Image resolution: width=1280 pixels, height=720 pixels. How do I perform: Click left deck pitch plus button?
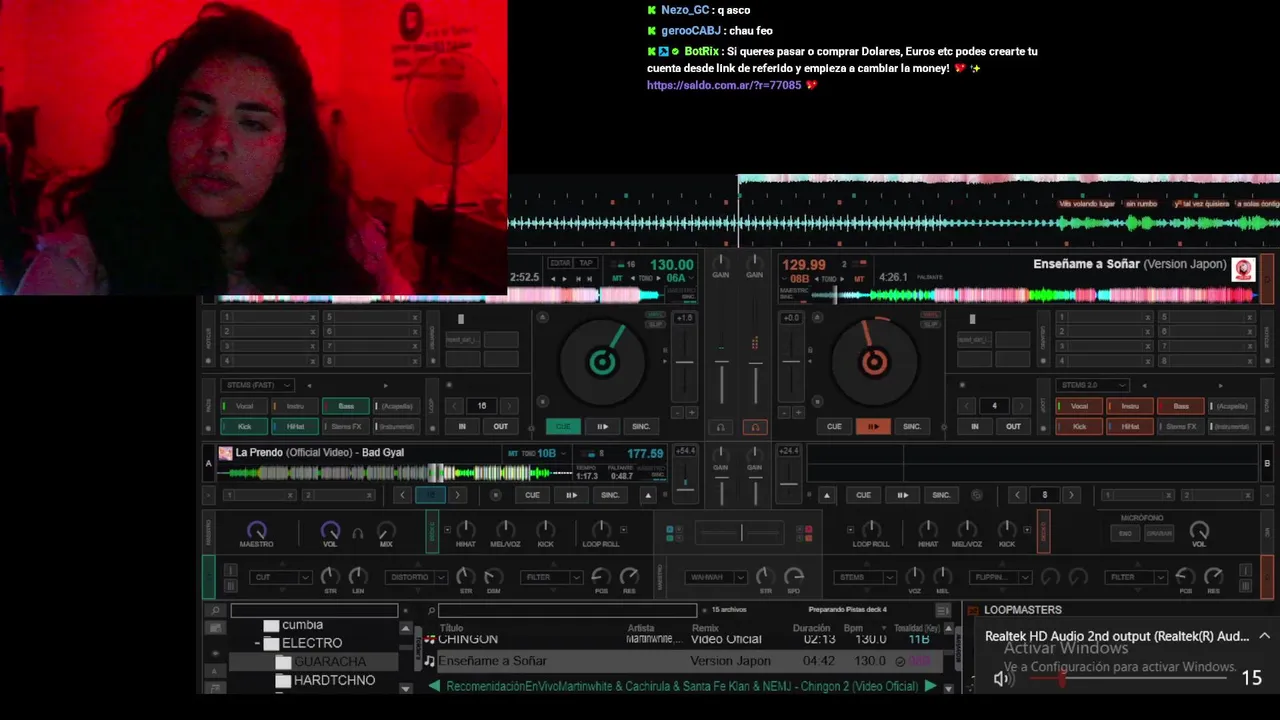(x=690, y=412)
